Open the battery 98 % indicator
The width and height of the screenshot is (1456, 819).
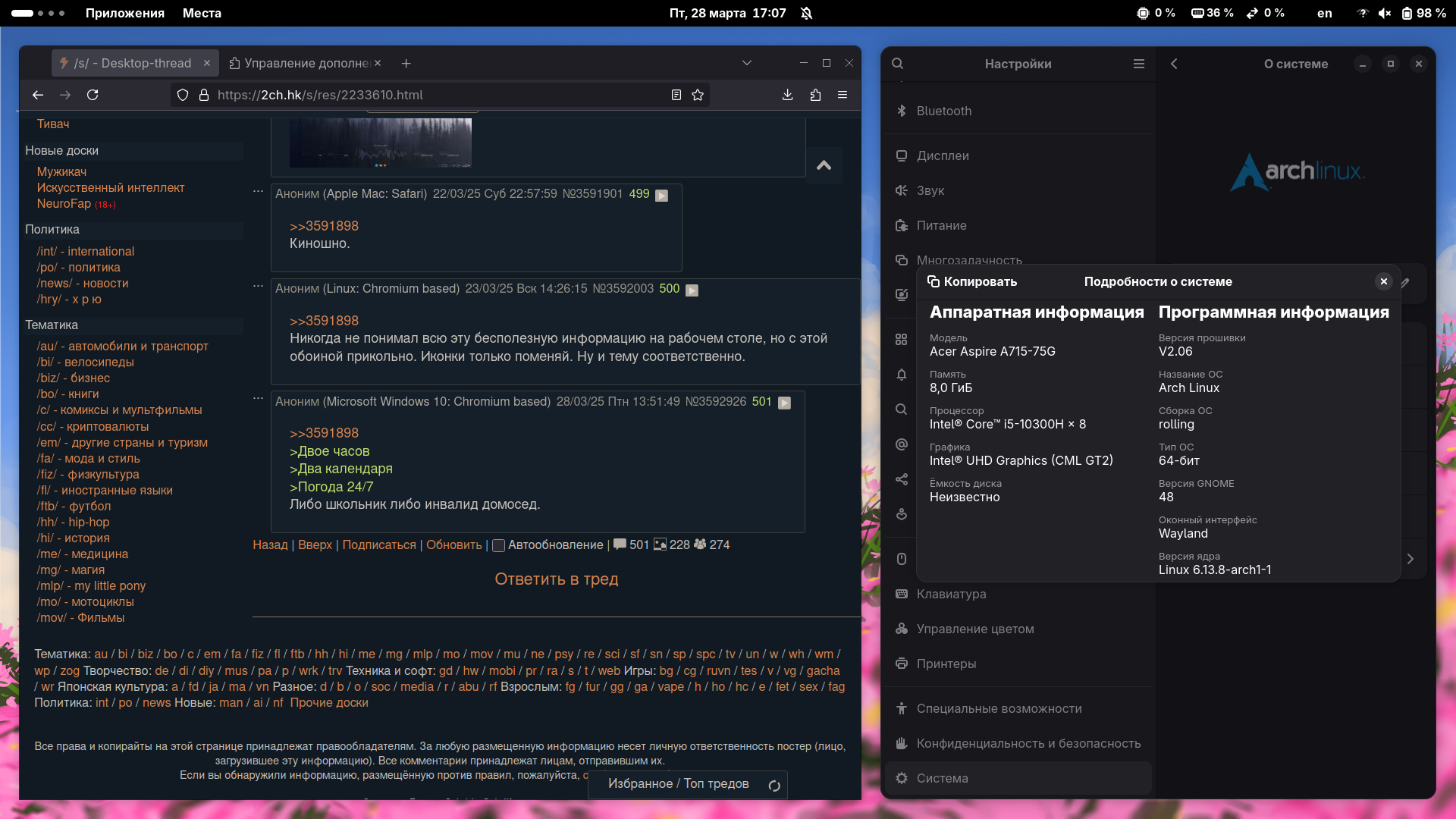(1423, 13)
